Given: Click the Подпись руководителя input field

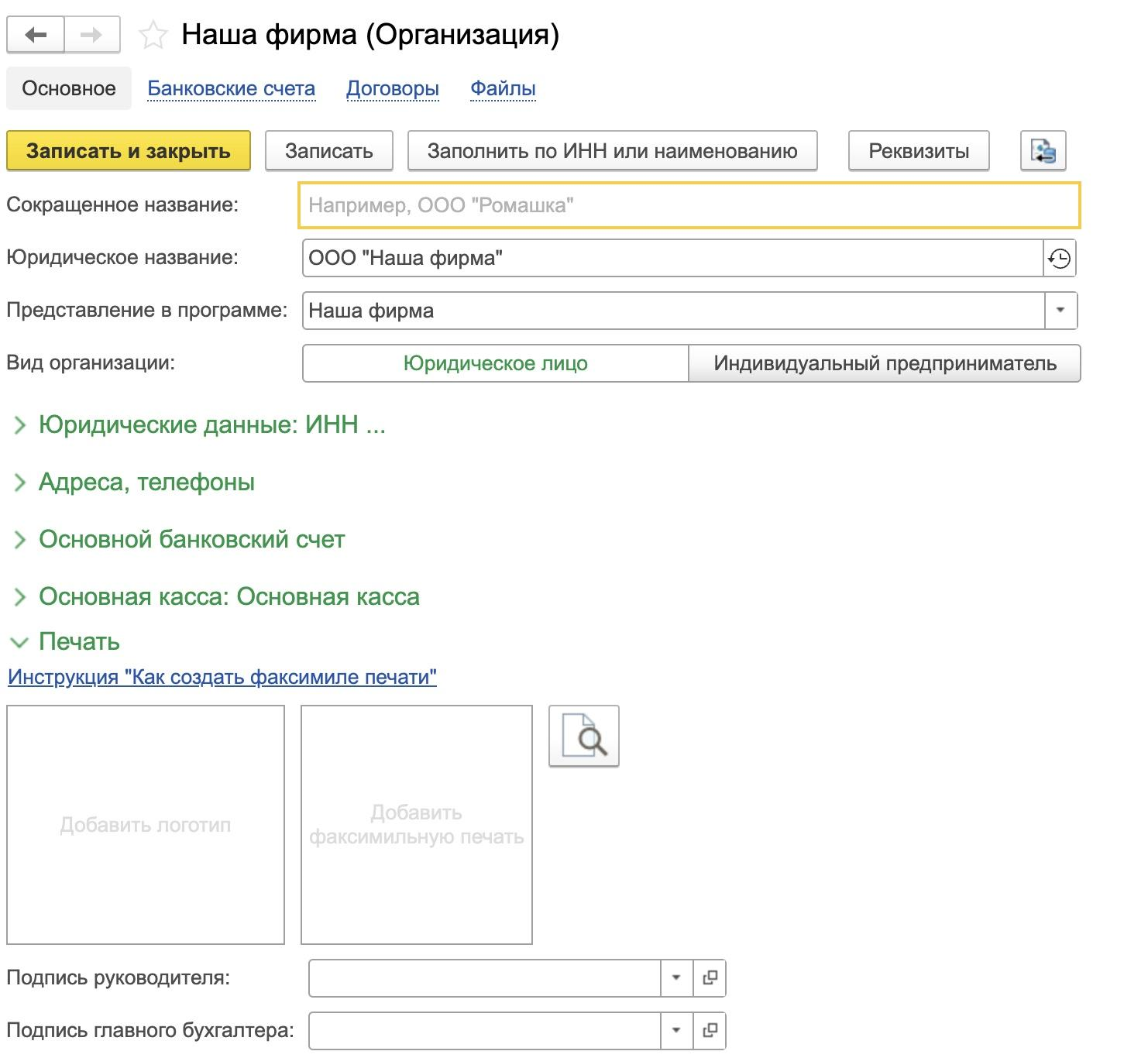Looking at the screenshot, I should point(484,977).
